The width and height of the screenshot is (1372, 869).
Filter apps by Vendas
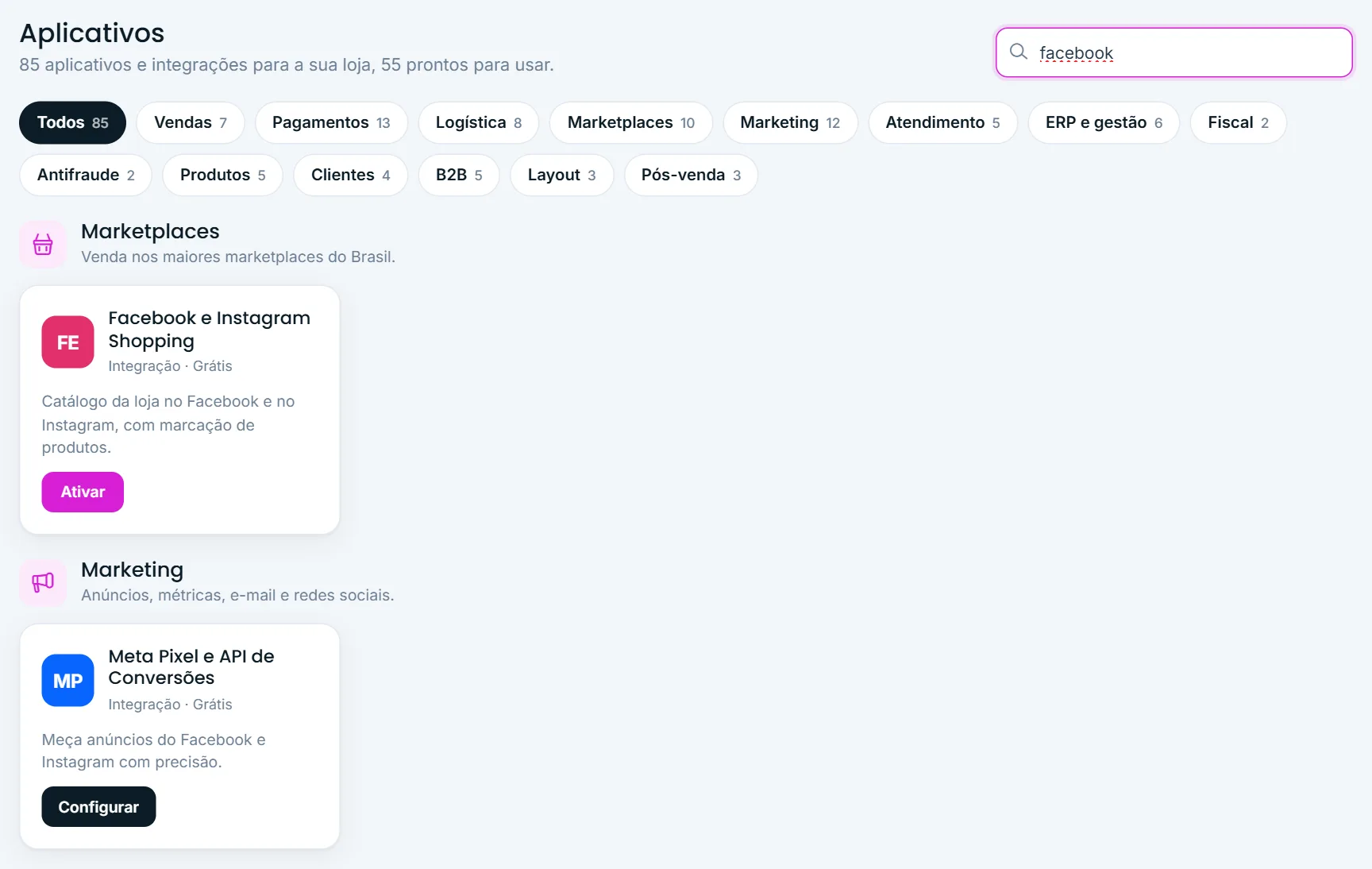pyautogui.click(x=191, y=122)
